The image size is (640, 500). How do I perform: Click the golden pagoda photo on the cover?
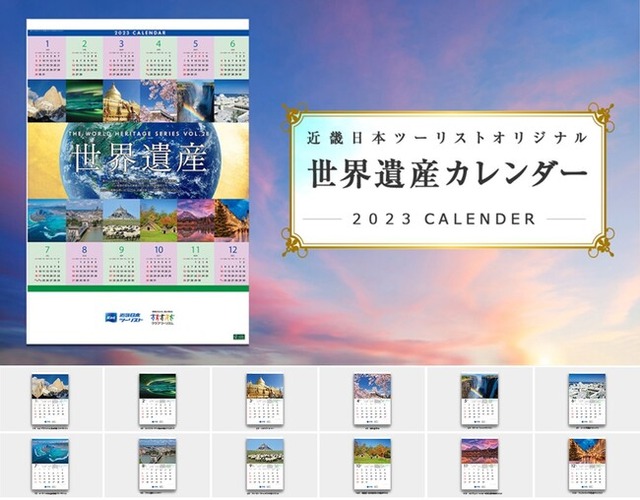121,101
